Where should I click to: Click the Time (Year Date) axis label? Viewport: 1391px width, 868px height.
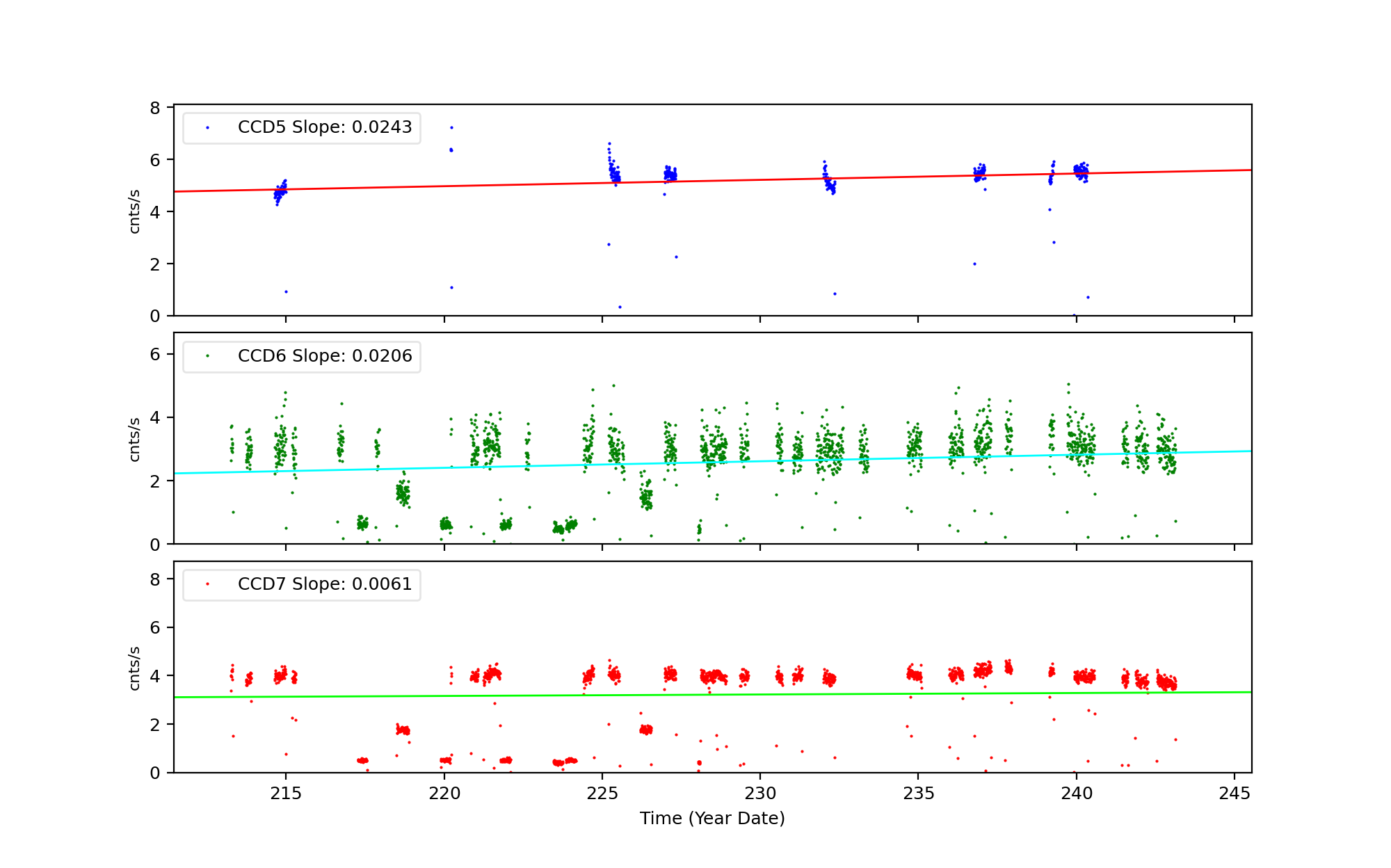[712, 819]
